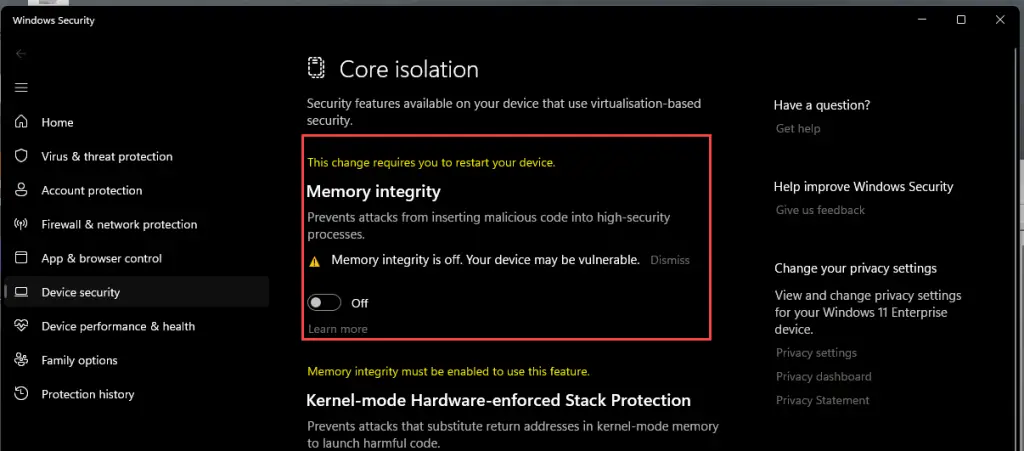This screenshot has width=1024, height=451.
Task: Click the Virus & threat protection shield icon
Action: point(21,156)
